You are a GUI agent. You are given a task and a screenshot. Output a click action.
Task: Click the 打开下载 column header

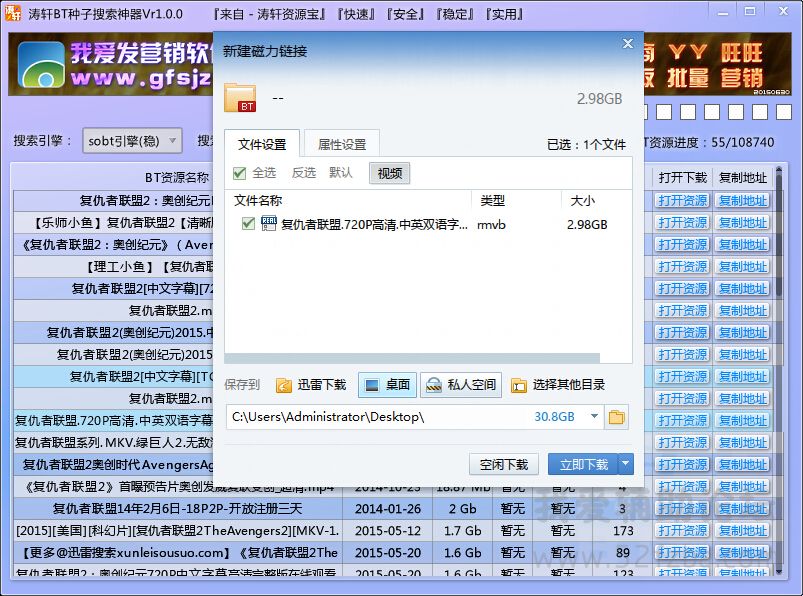683,178
